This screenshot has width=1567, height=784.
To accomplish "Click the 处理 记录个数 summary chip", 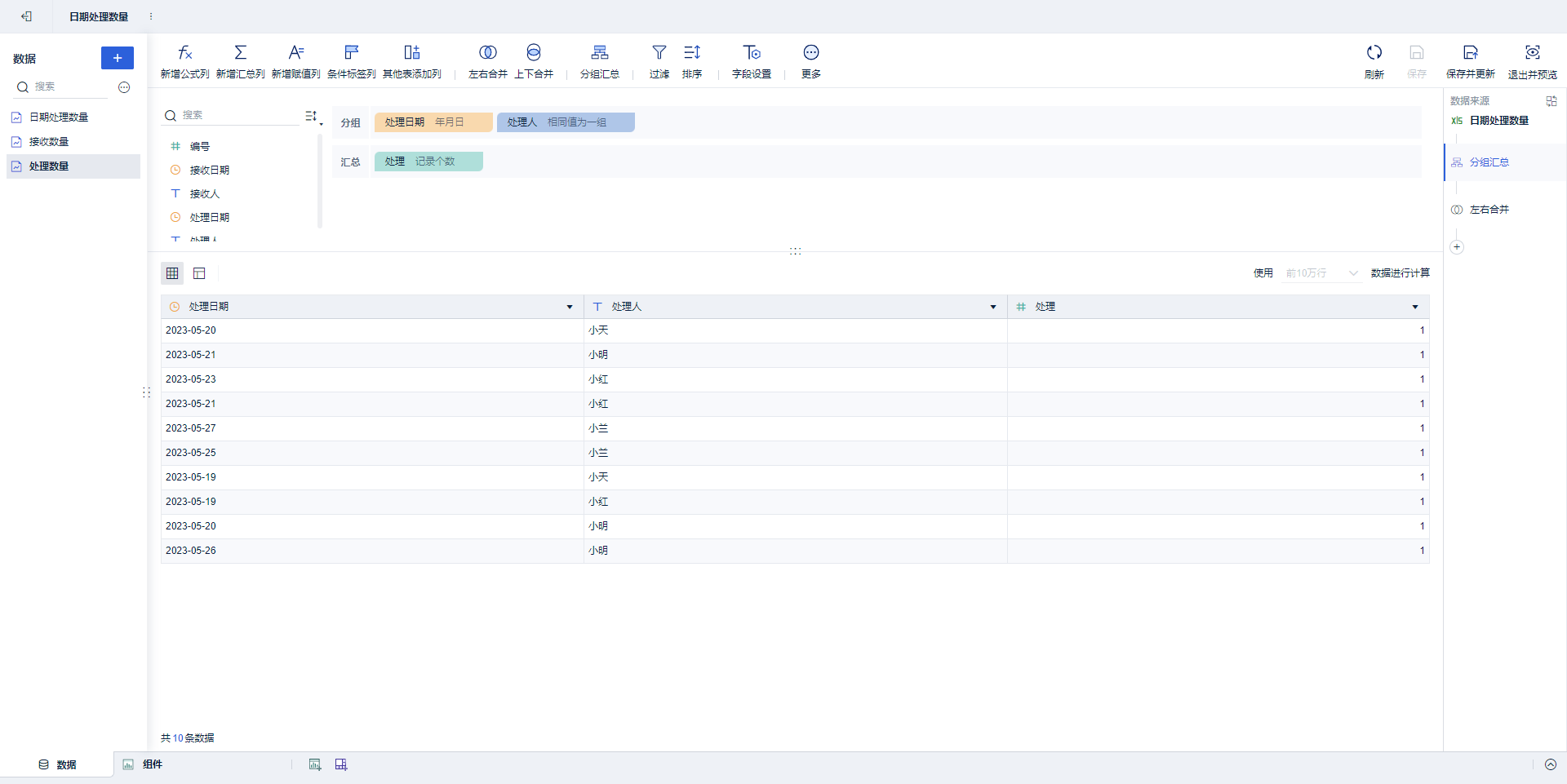I will (x=428, y=162).
